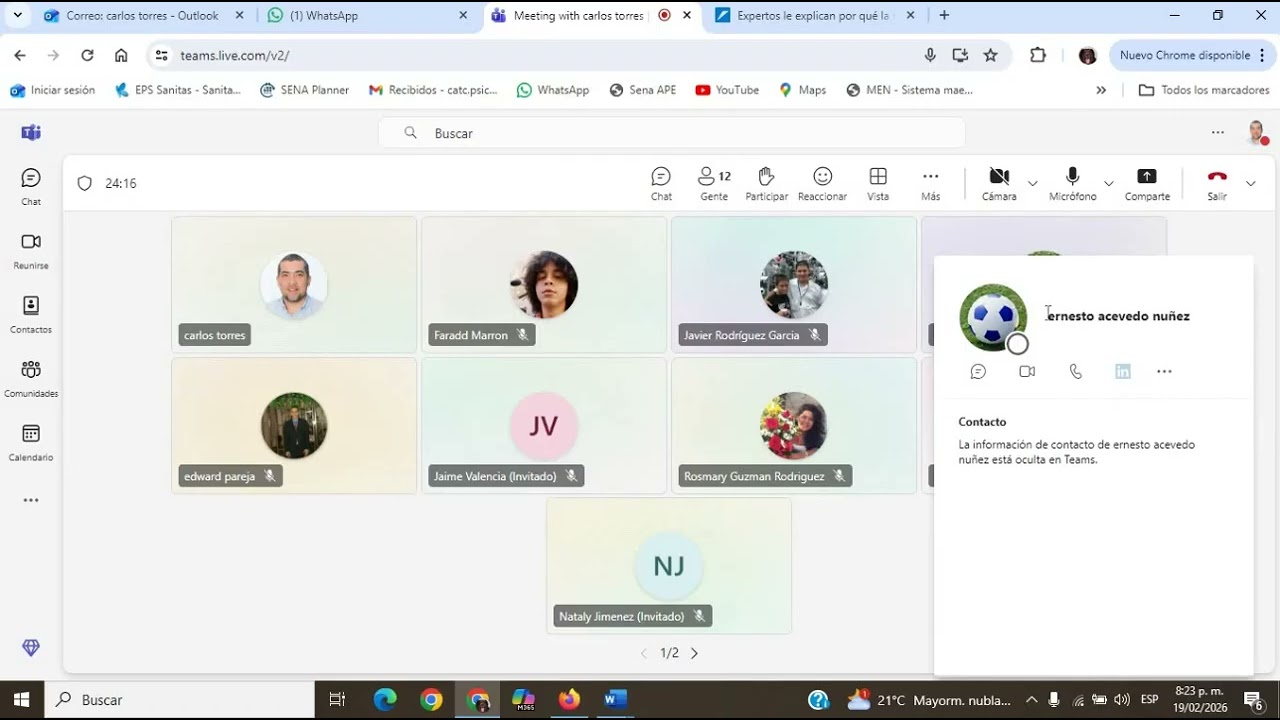Click Nuevo Chrome disponible button

tap(1191, 56)
